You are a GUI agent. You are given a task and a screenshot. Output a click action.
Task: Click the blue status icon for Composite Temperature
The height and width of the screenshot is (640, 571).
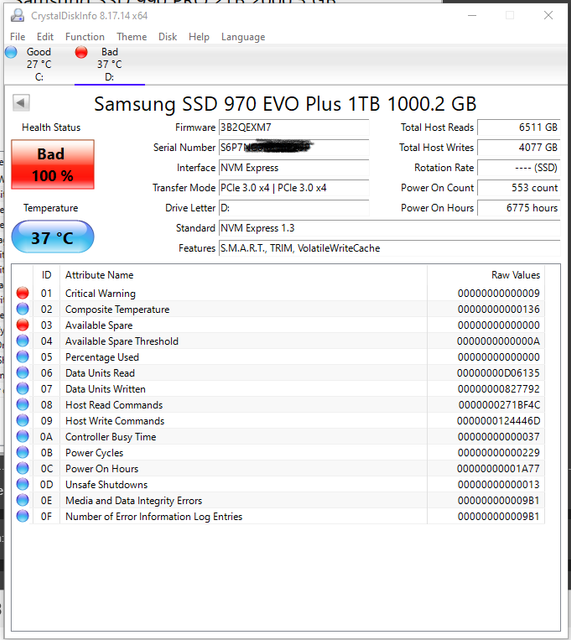23,309
